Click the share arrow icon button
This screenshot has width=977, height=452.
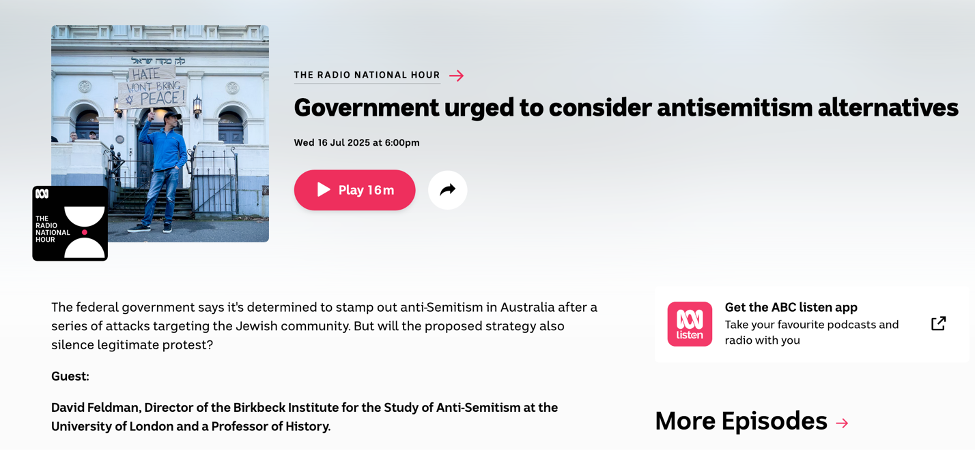(x=447, y=190)
